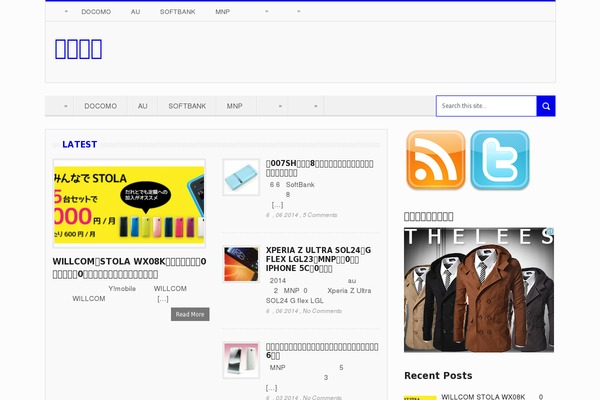Select AU in the top menu strip
The height and width of the screenshot is (400, 600).
[x=135, y=12]
